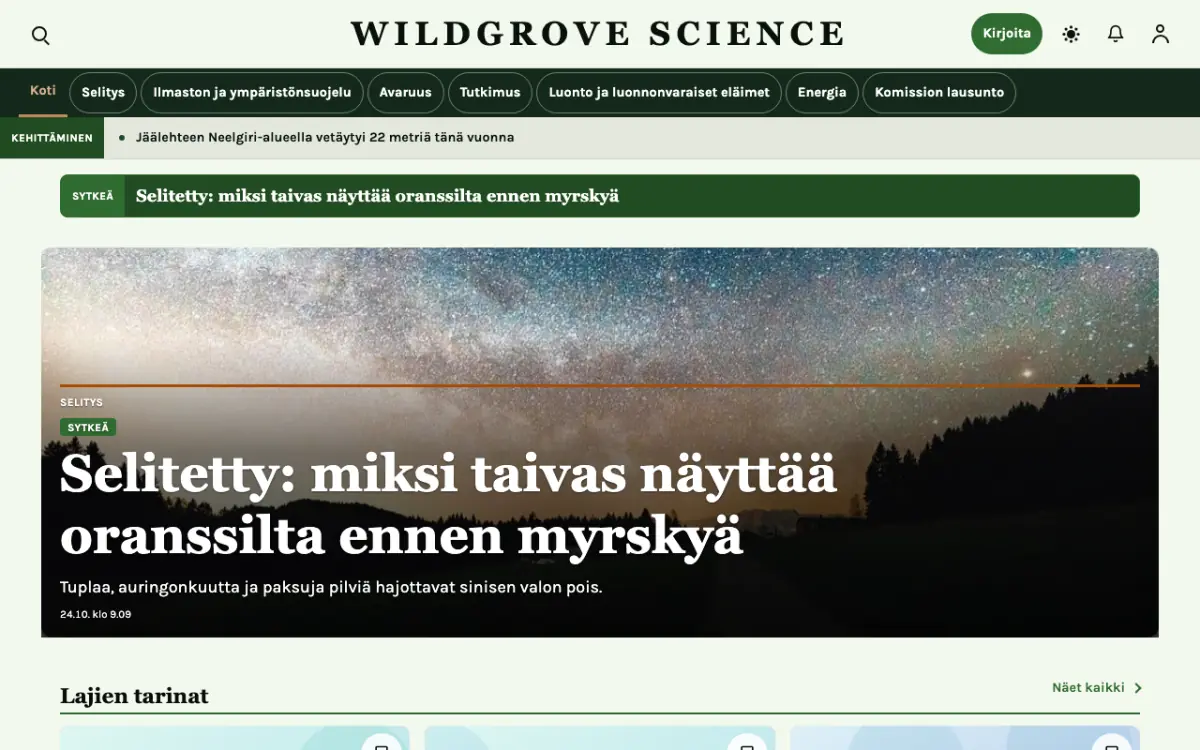1200x750 pixels.
Task: Click the SYTKEÄ badge on hero image
Action: pos(88,427)
